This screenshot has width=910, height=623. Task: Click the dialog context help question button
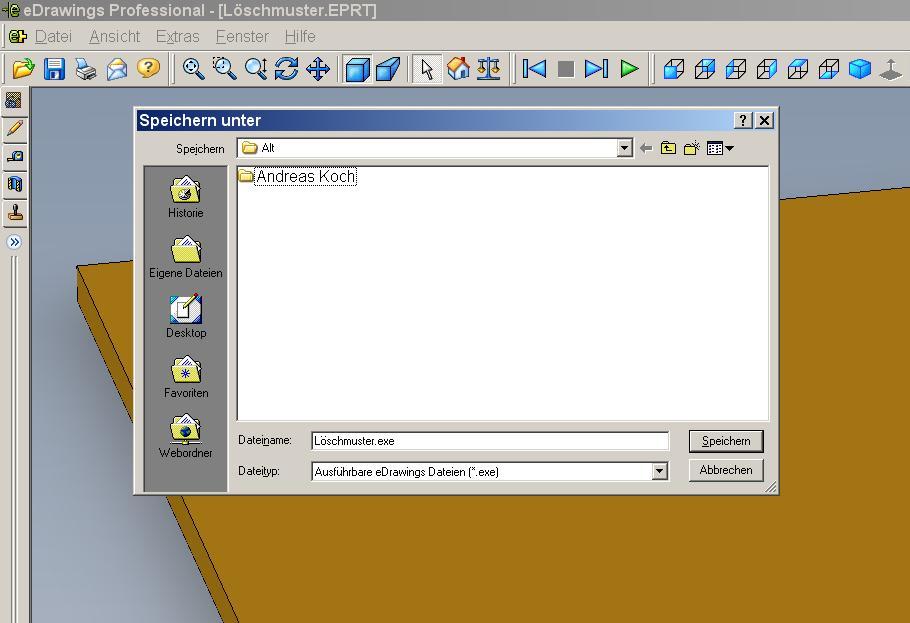click(743, 120)
